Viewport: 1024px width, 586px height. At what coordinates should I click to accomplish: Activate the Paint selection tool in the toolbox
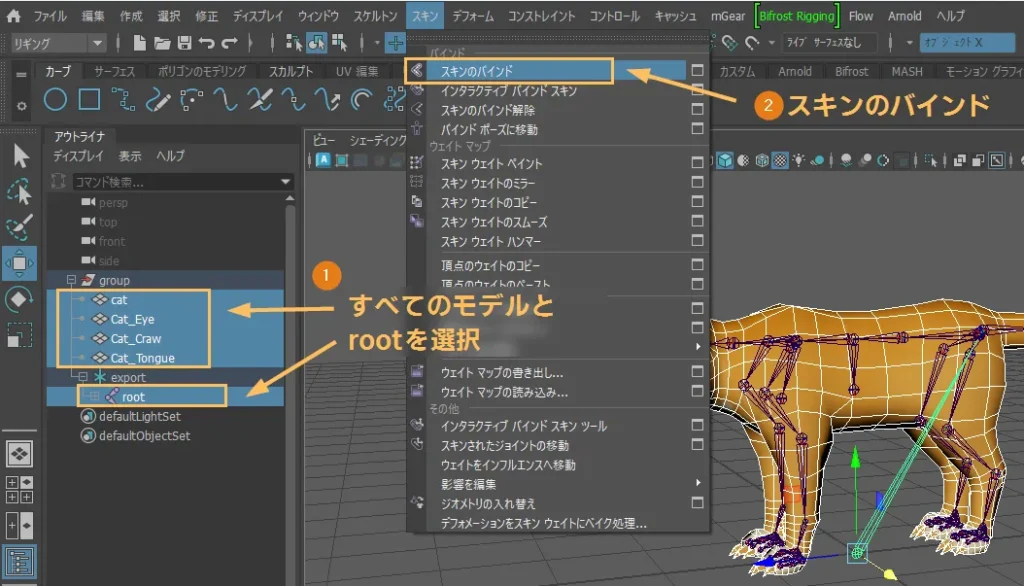click(x=20, y=227)
